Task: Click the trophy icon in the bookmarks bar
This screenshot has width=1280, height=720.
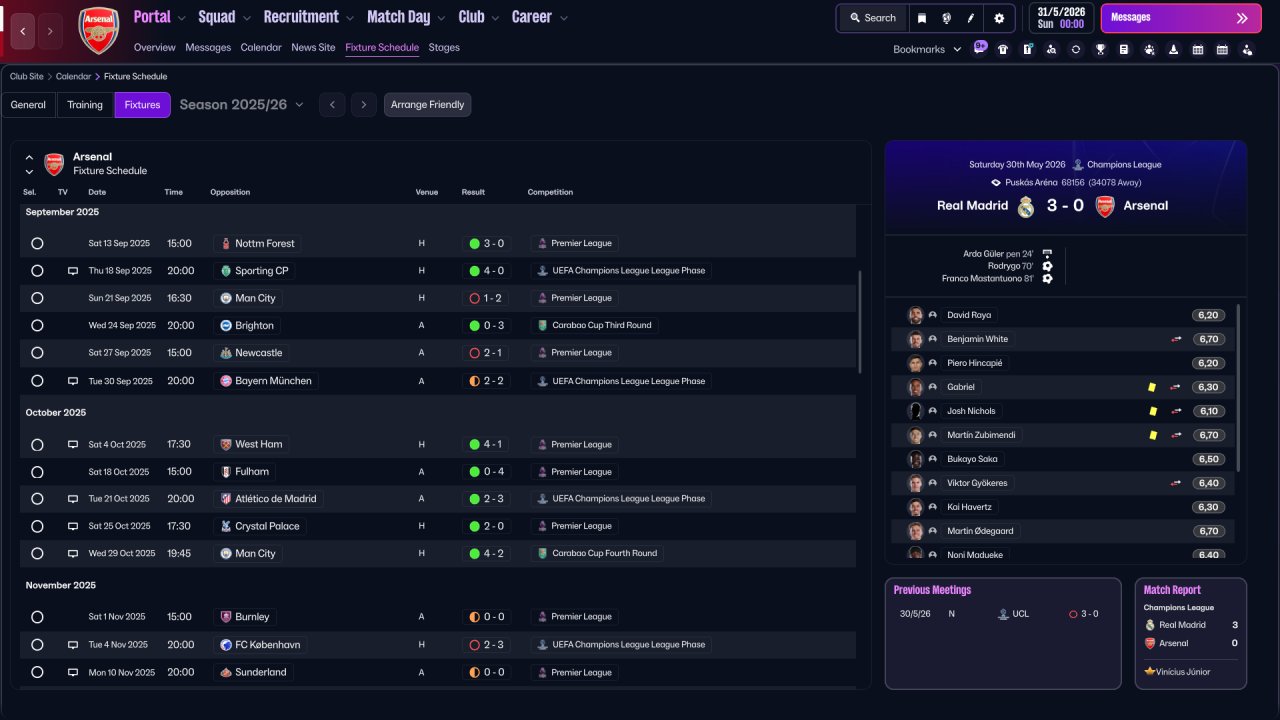Action: coord(1100,49)
